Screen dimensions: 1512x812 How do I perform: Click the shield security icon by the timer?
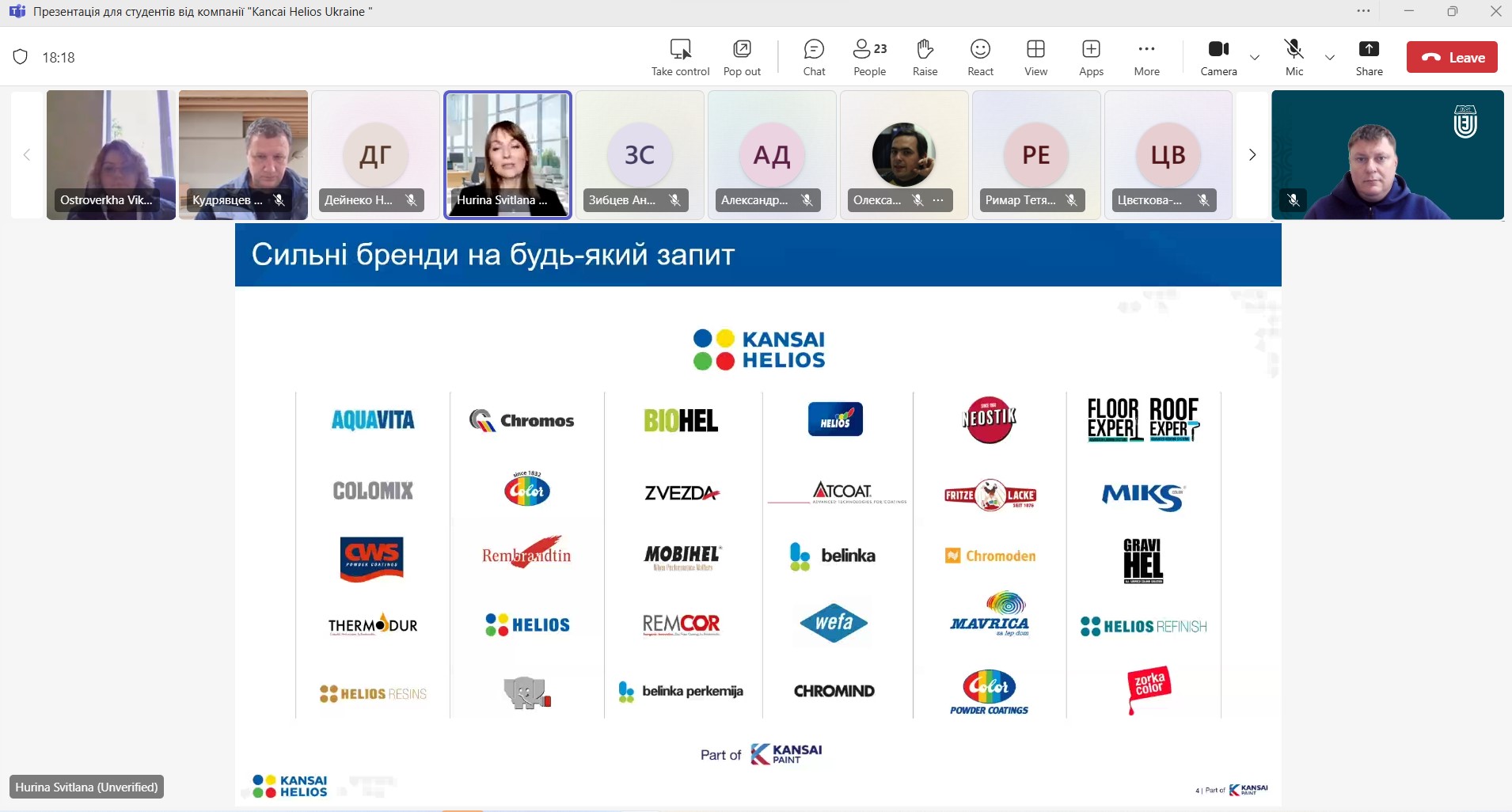pos(21,57)
